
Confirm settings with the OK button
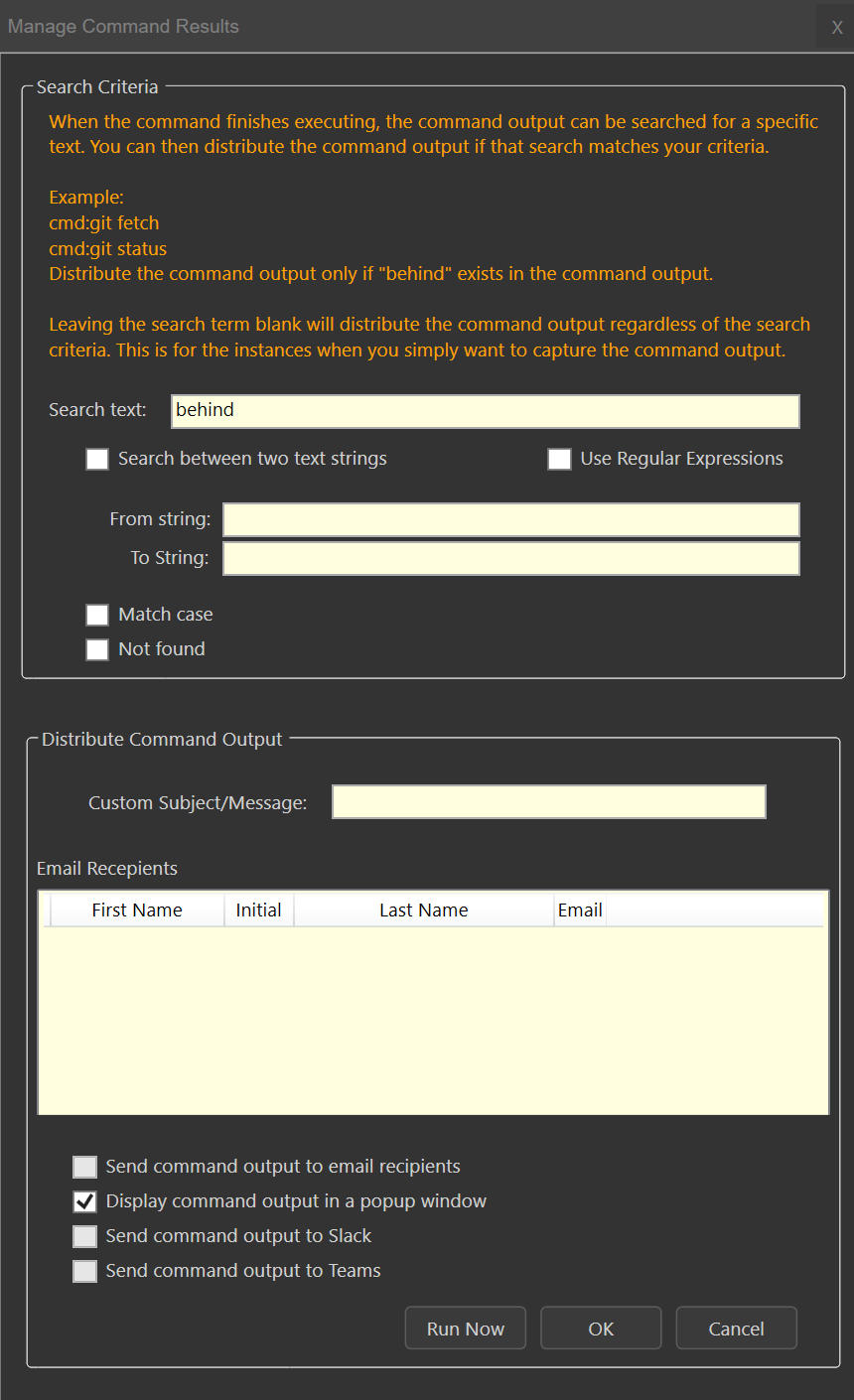click(600, 1328)
